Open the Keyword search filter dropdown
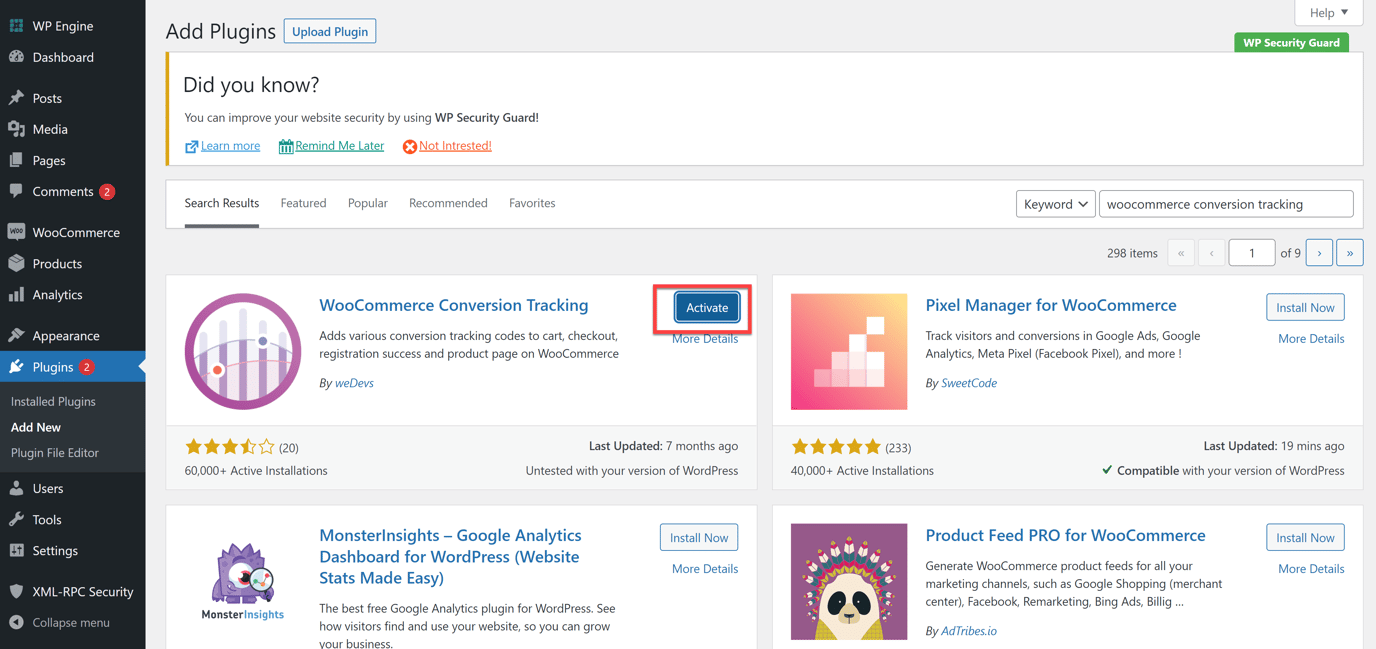 pos(1055,203)
